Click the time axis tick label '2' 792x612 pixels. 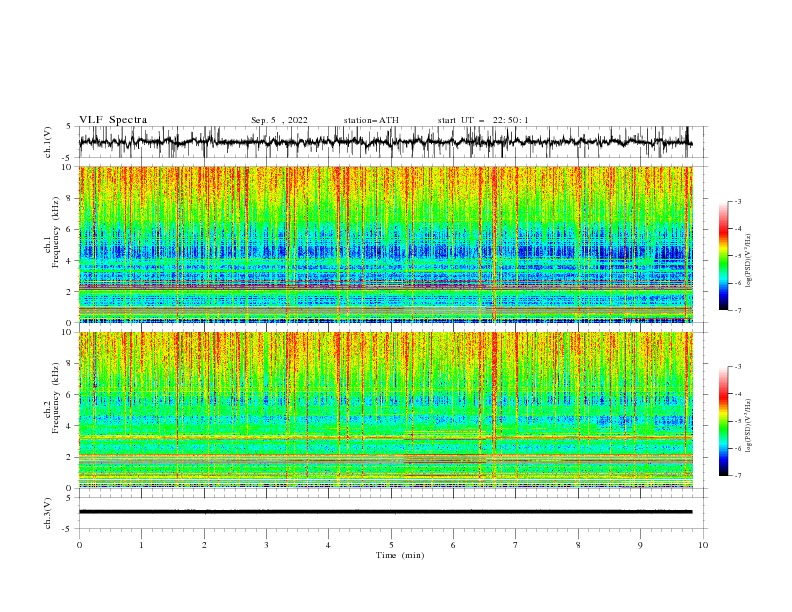204,545
